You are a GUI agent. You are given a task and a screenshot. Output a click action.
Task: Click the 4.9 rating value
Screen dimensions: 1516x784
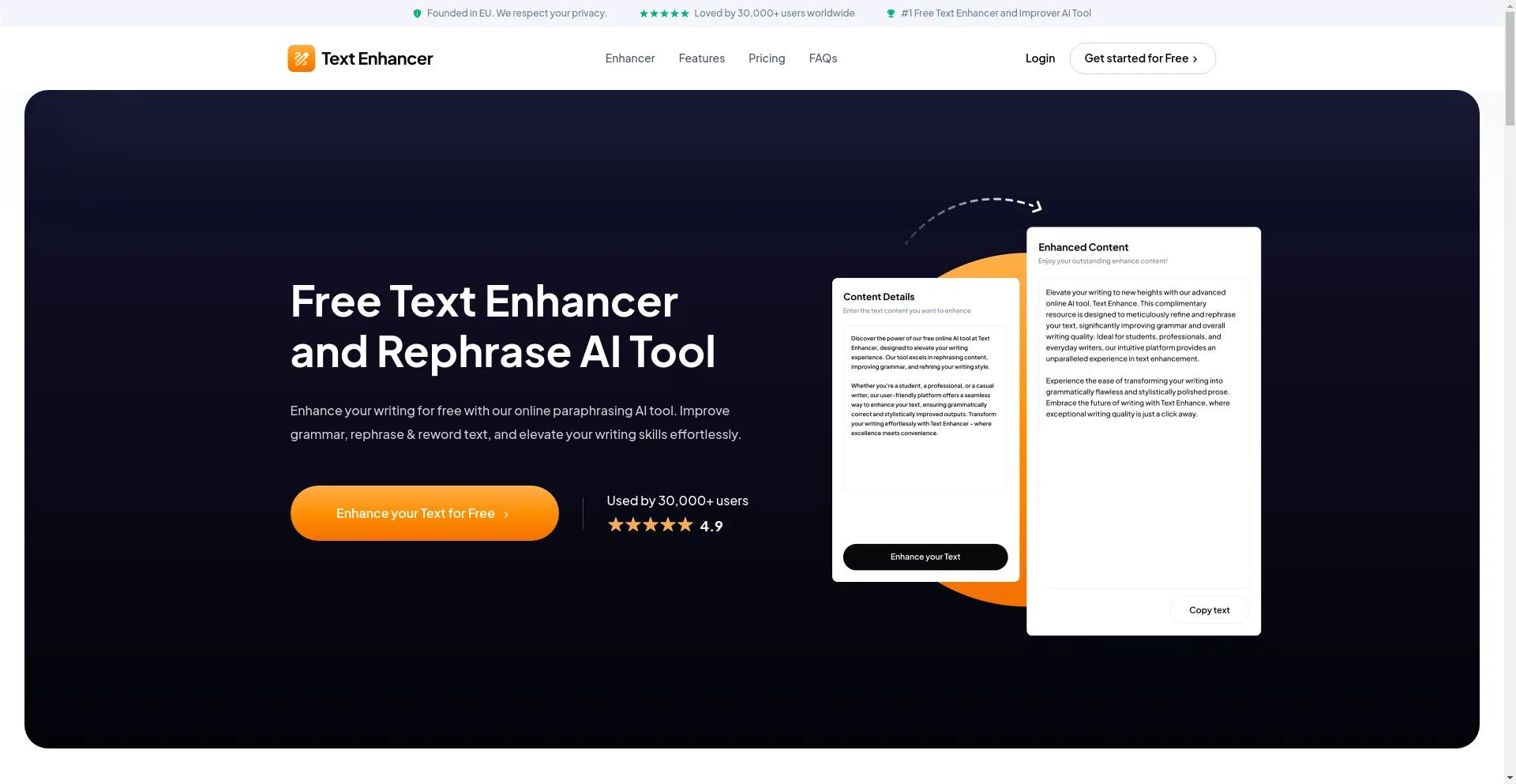(711, 527)
